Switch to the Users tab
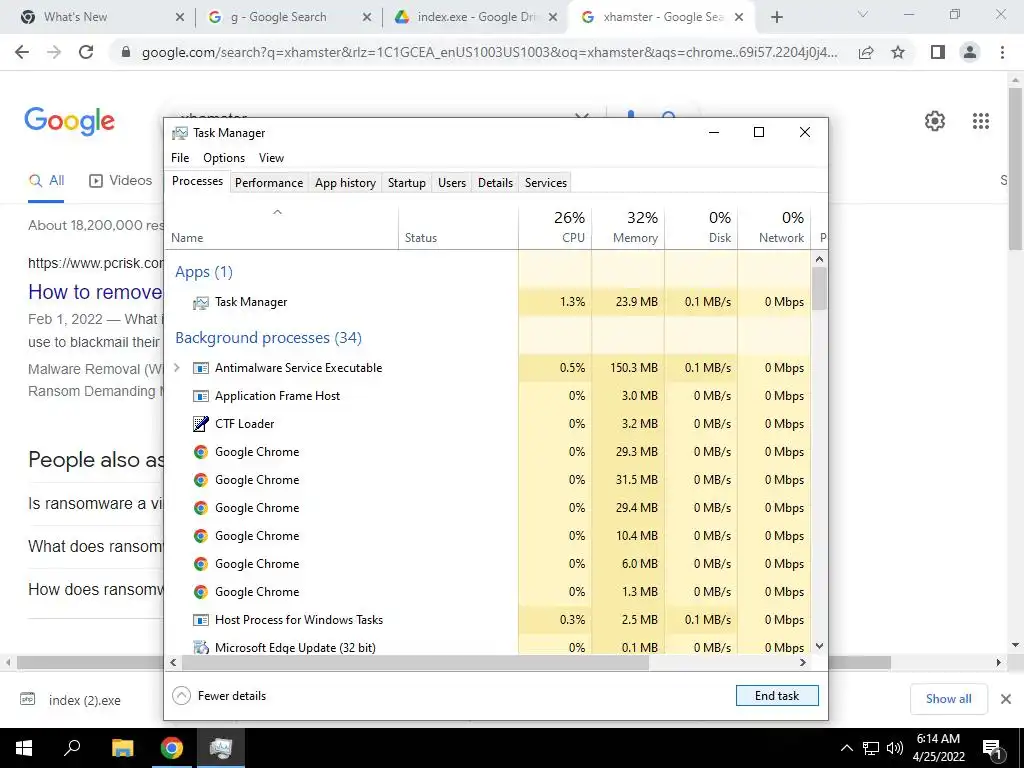This screenshot has width=1024, height=768. [452, 183]
